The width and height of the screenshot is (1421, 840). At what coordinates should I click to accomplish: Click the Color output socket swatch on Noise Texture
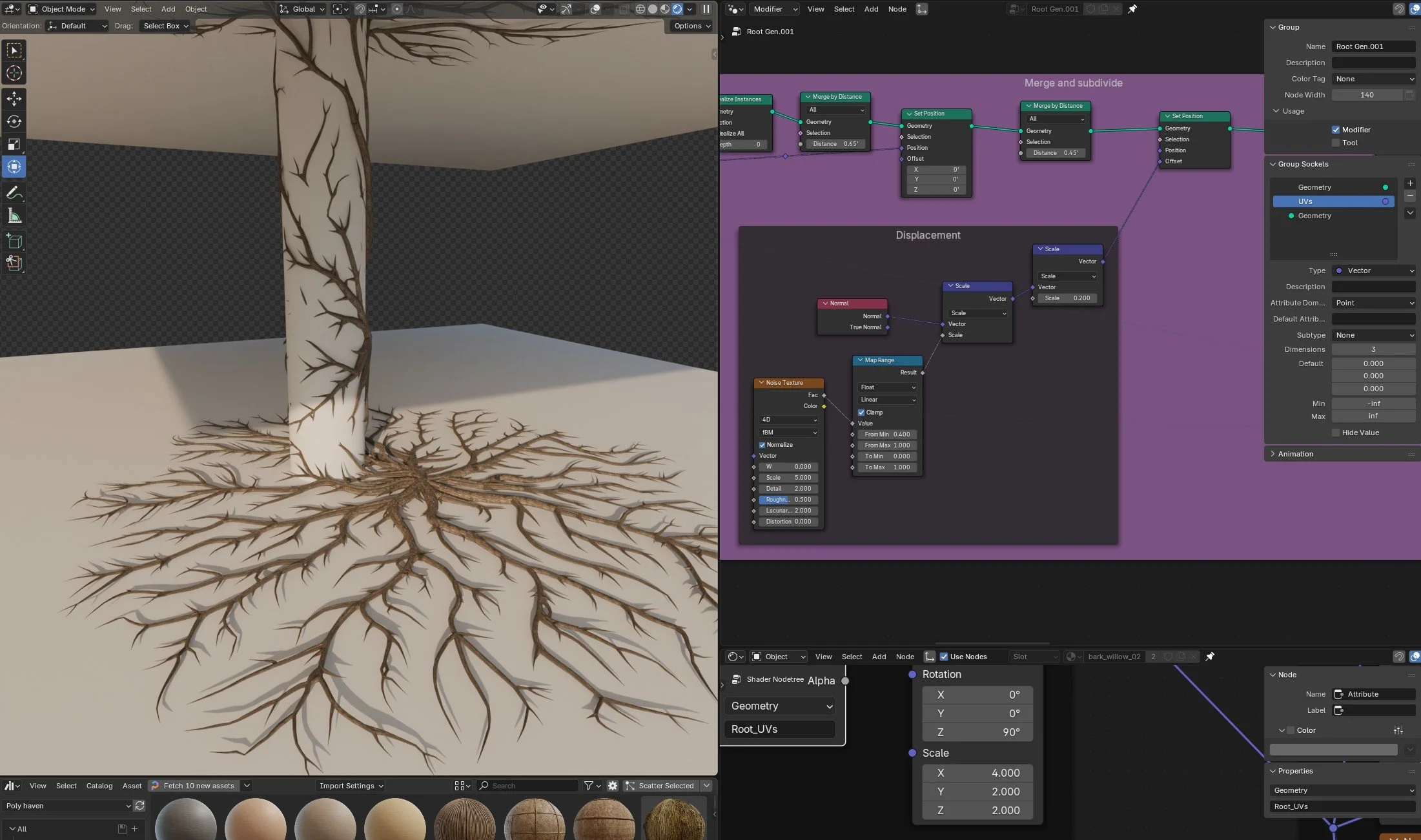tap(824, 406)
